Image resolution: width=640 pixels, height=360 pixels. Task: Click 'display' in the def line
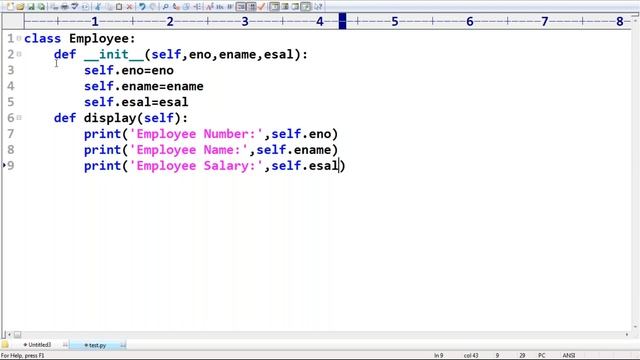coord(110,118)
